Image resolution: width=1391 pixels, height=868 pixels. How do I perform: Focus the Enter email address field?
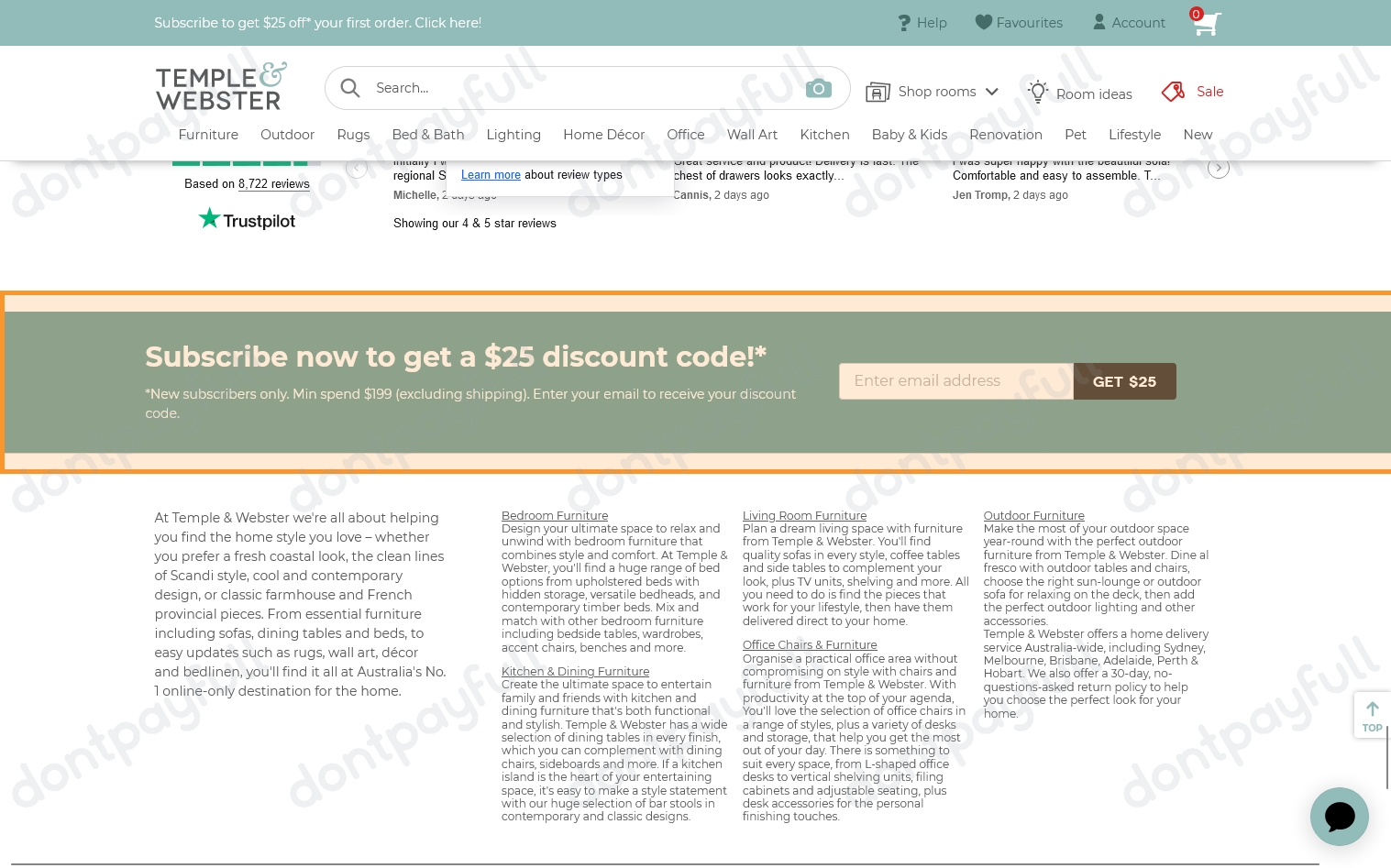click(x=955, y=381)
